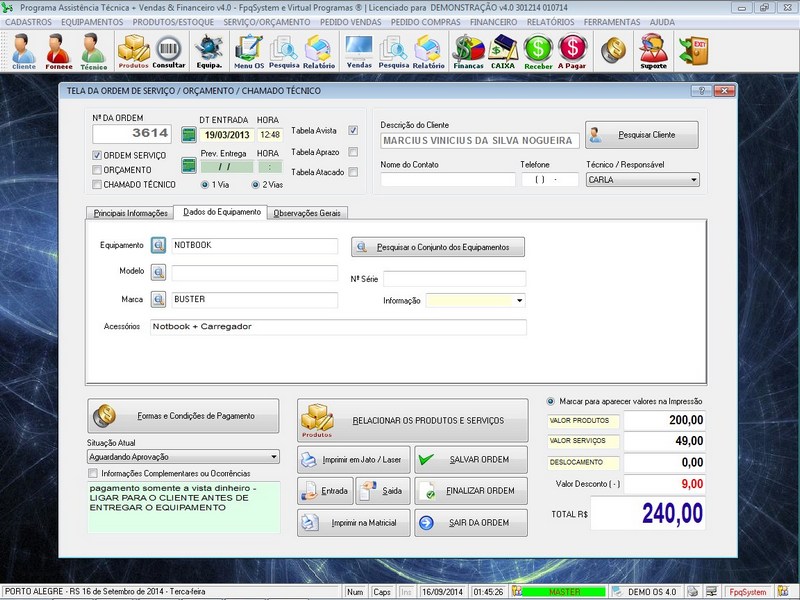
Task: Click RELACIONAR OS PRODUTOS E SERVIÇOS
Action: click(x=413, y=420)
